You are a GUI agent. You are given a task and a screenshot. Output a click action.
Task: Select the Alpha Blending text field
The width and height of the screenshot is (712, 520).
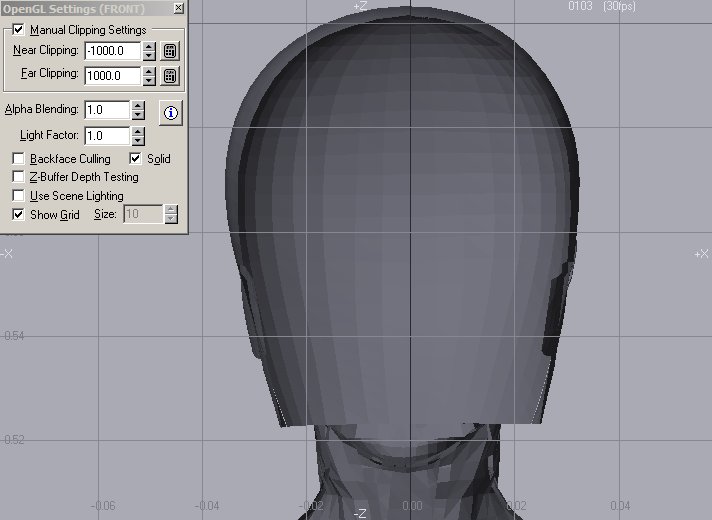pyautogui.click(x=106, y=110)
